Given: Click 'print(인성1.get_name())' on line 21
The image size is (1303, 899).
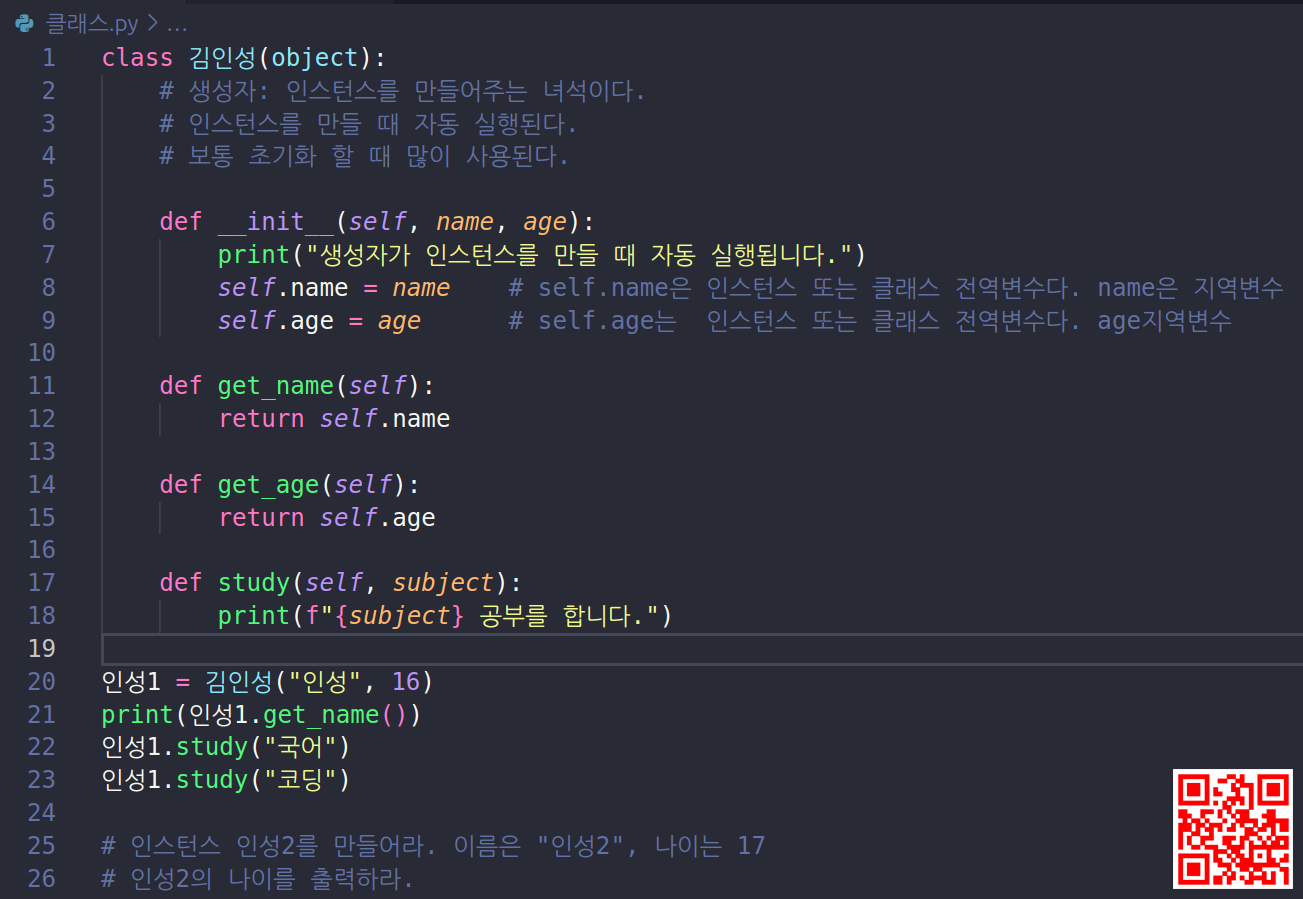Looking at the screenshot, I should [262, 715].
